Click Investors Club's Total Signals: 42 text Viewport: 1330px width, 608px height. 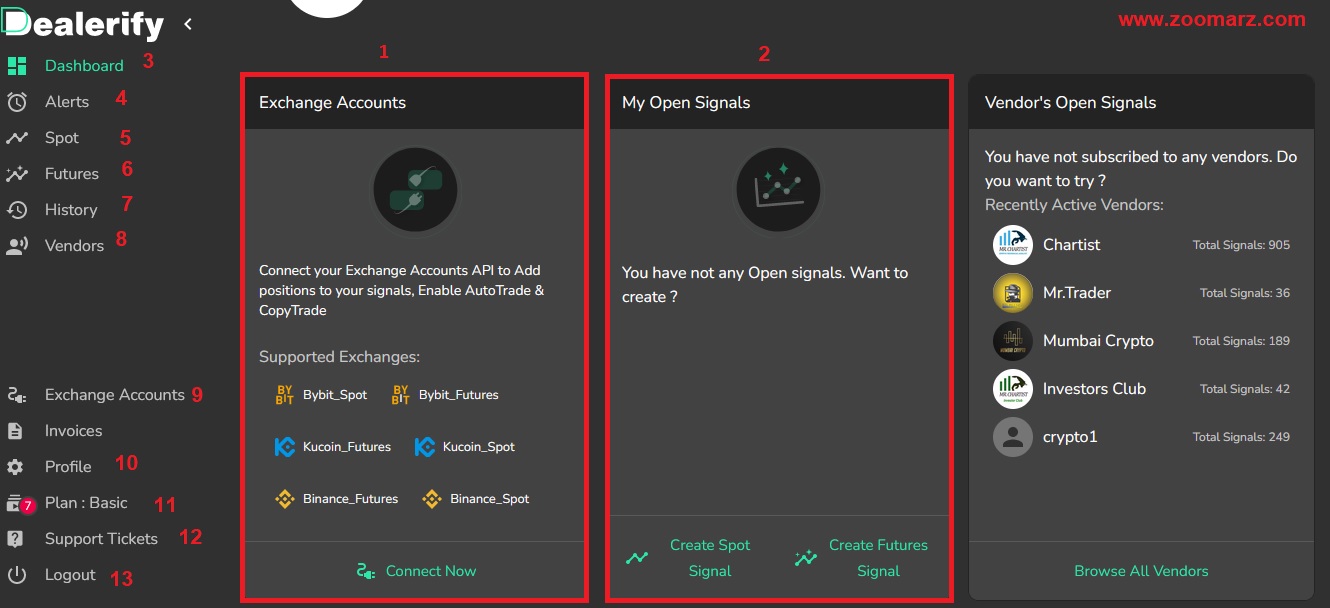tap(1245, 389)
